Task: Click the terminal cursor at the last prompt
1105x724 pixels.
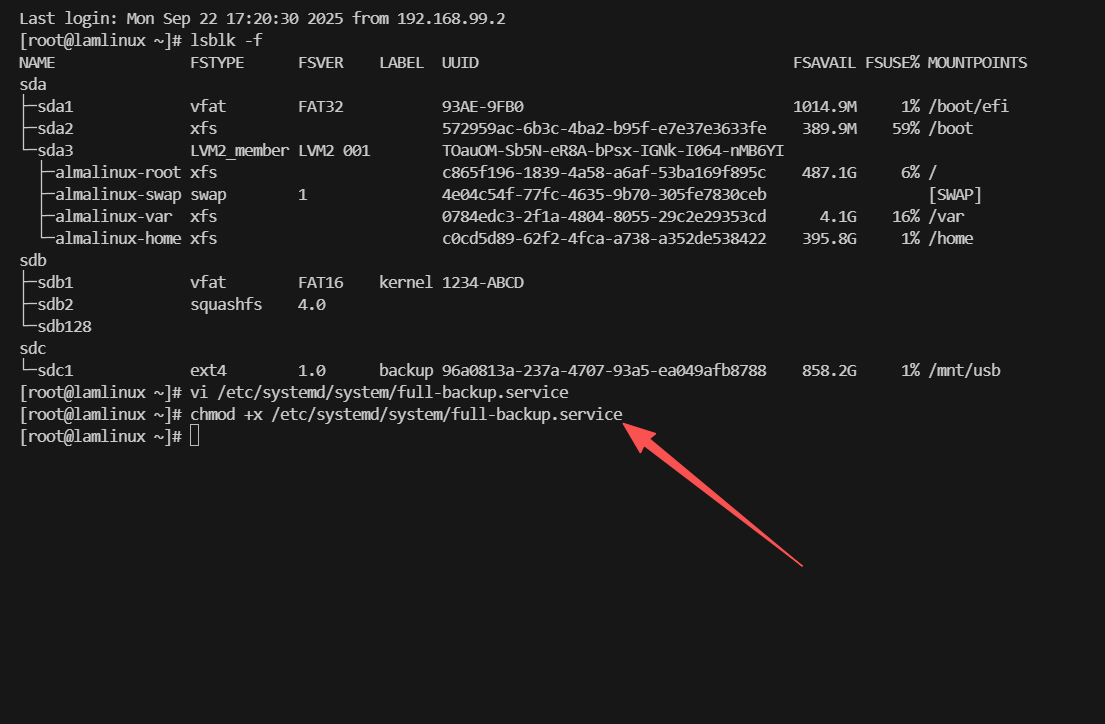Action: [194, 436]
